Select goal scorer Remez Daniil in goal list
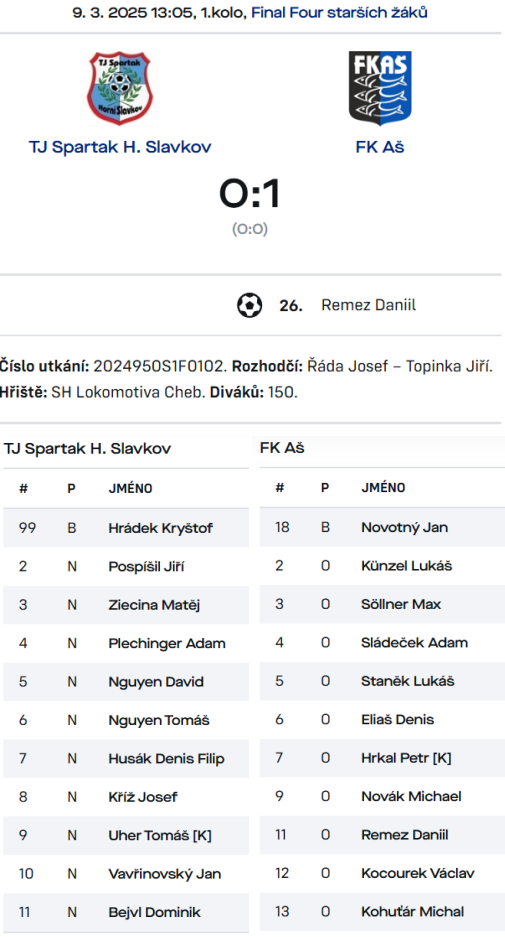The width and height of the screenshot is (505, 937). (x=368, y=305)
